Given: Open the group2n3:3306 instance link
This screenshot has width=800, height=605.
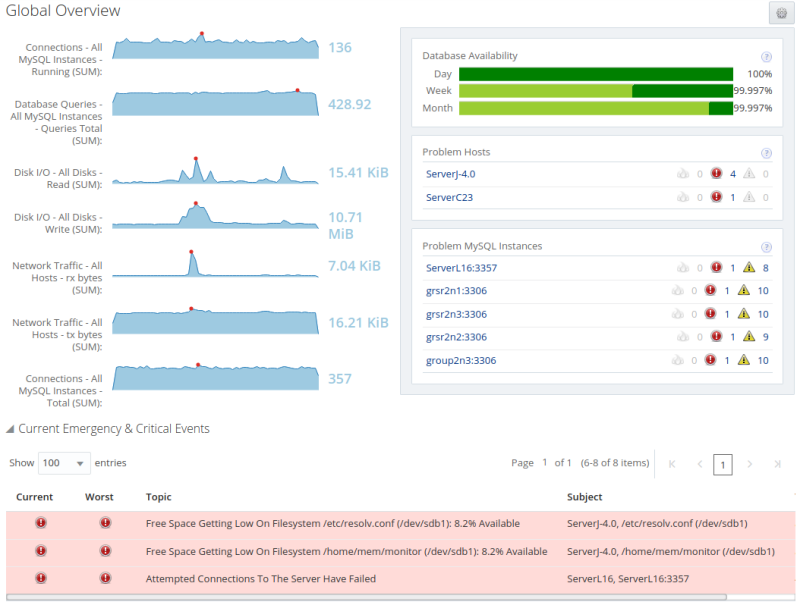Looking at the screenshot, I should (x=461, y=361).
